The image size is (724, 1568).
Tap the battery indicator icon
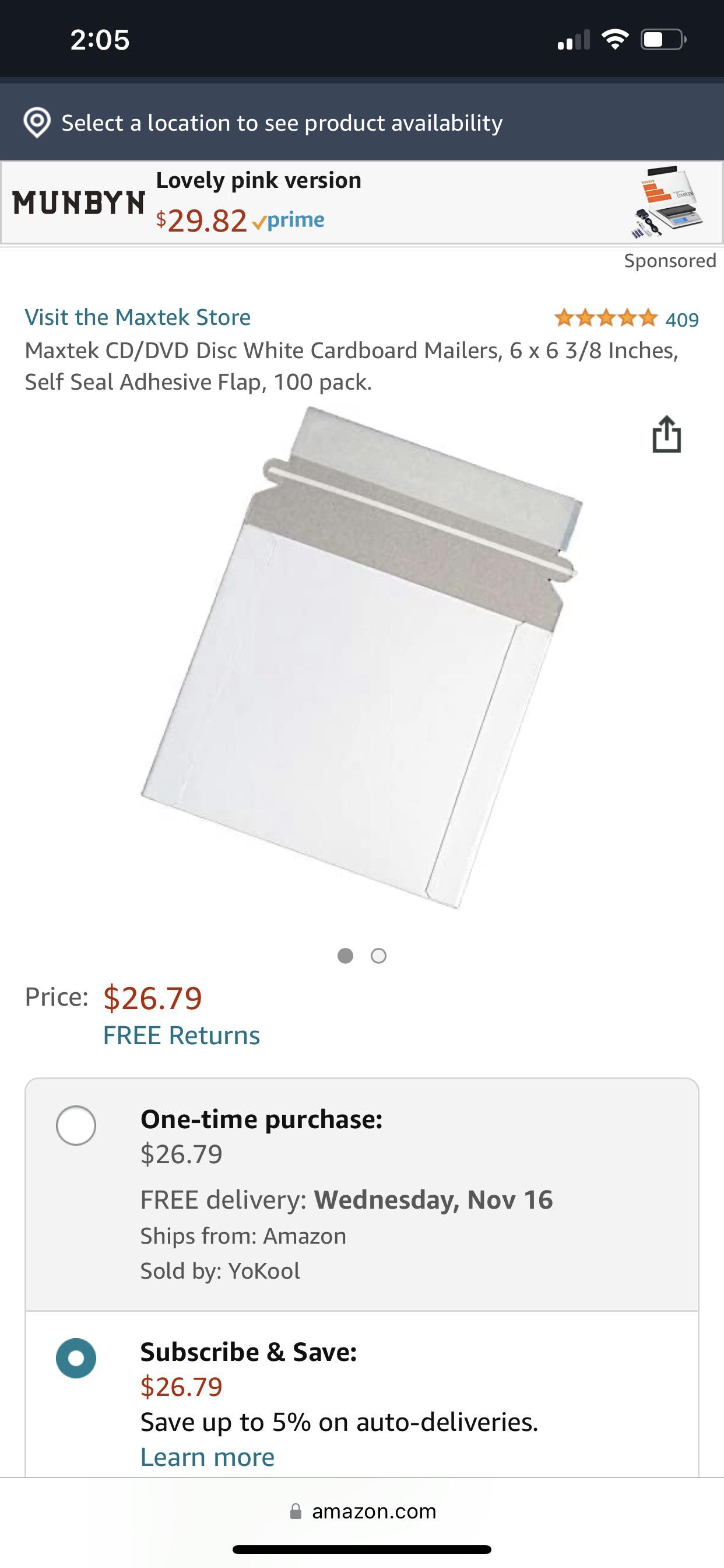click(663, 40)
